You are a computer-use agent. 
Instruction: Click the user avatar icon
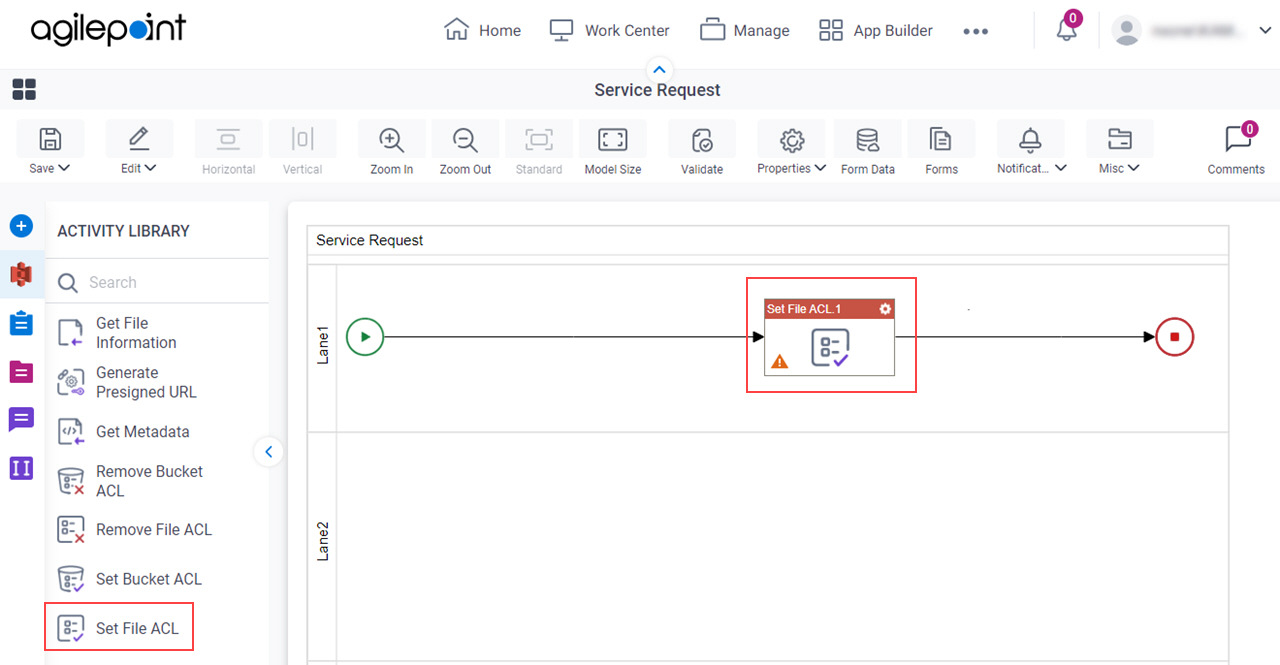[x=1127, y=31]
